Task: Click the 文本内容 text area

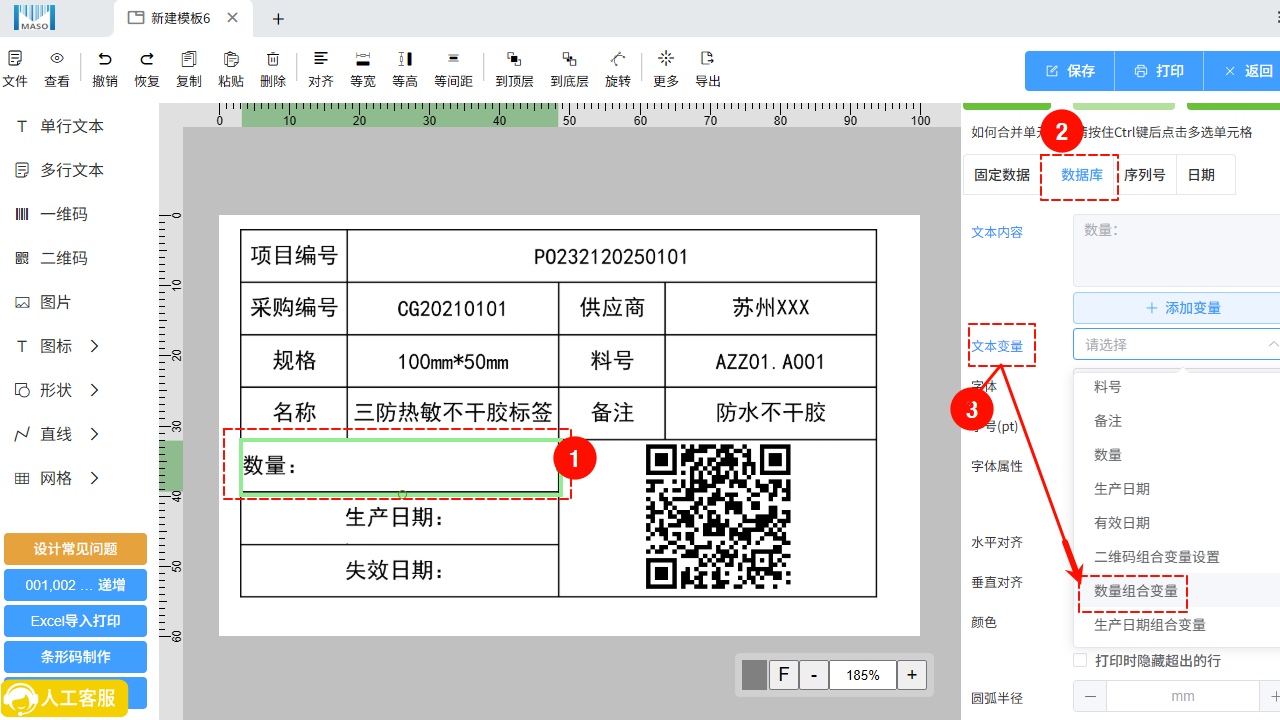Action: tap(1177, 250)
